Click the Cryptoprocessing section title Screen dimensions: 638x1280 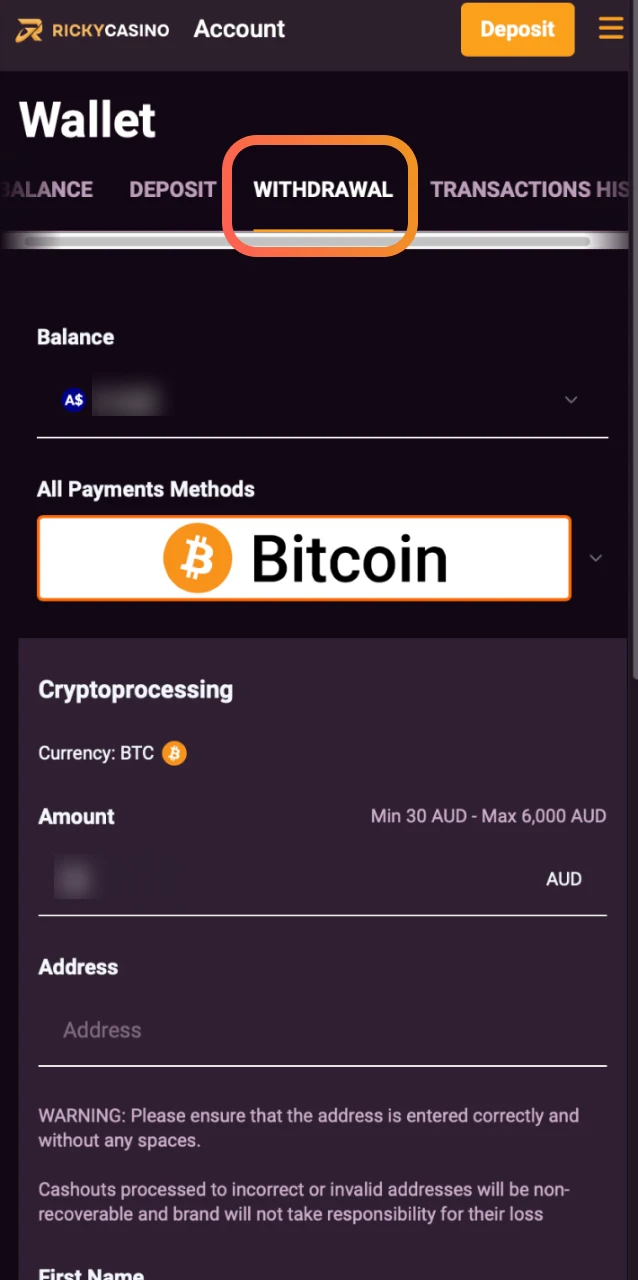click(135, 690)
